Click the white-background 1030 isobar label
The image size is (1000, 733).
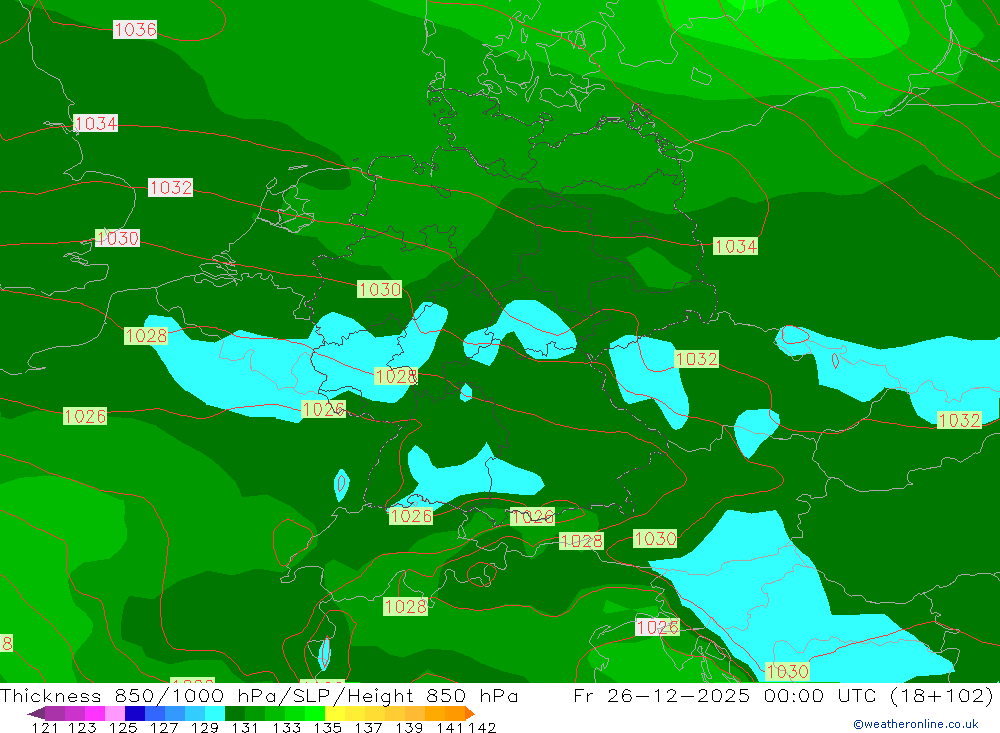pyautogui.click(x=117, y=238)
